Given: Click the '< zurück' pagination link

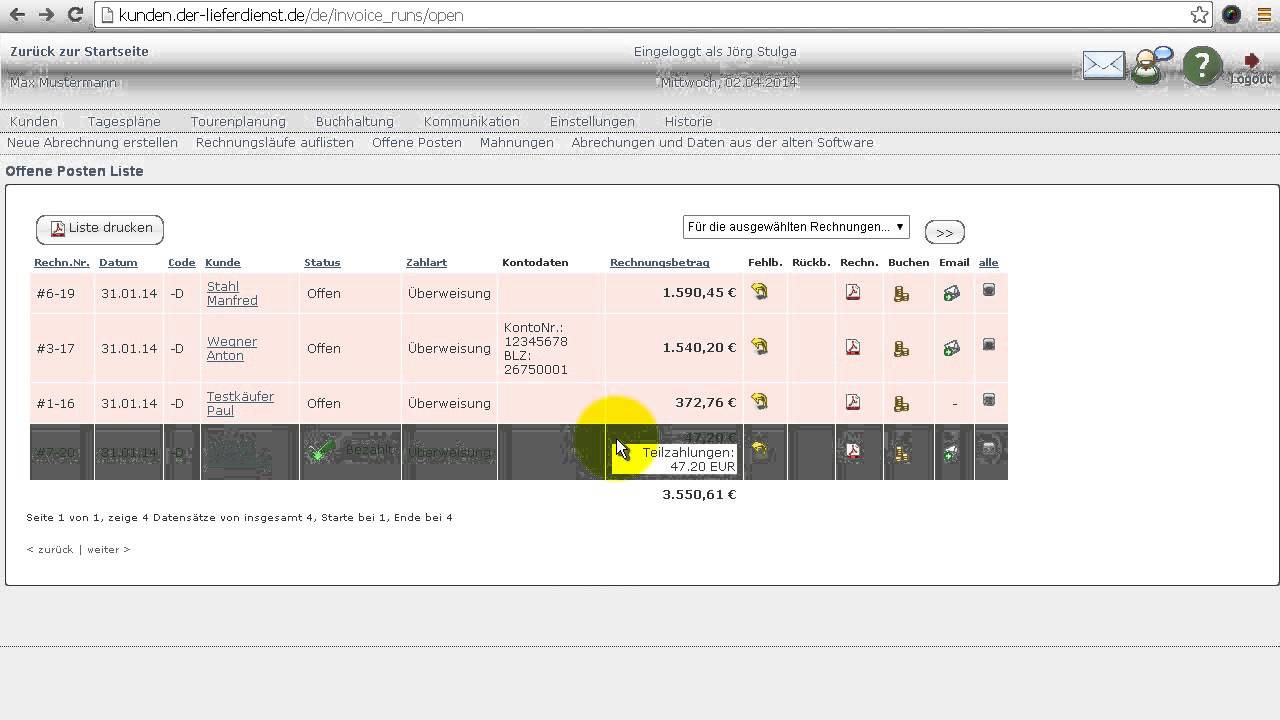Looking at the screenshot, I should tap(50, 549).
